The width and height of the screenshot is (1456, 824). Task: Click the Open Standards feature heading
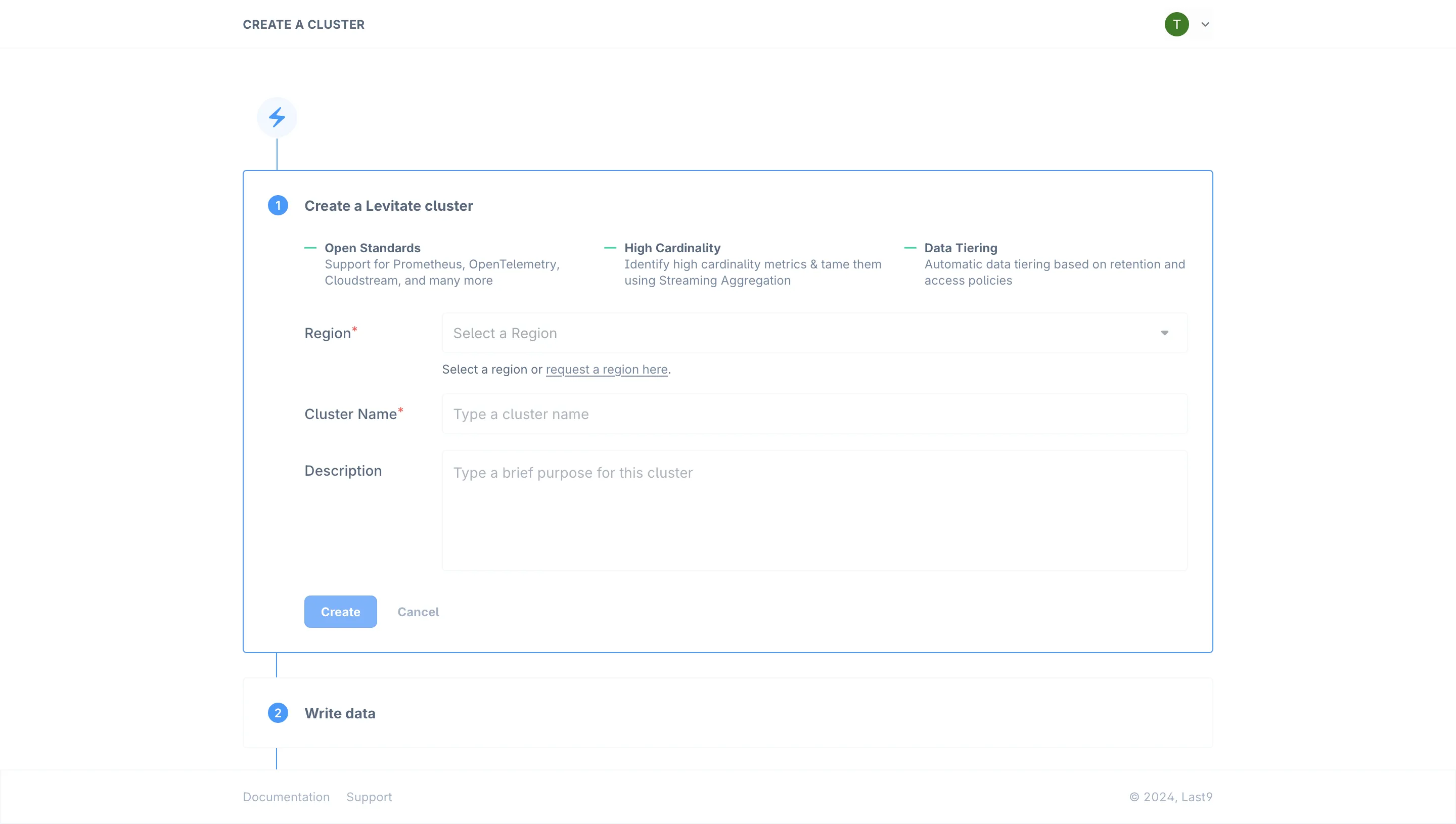(x=373, y=248)
